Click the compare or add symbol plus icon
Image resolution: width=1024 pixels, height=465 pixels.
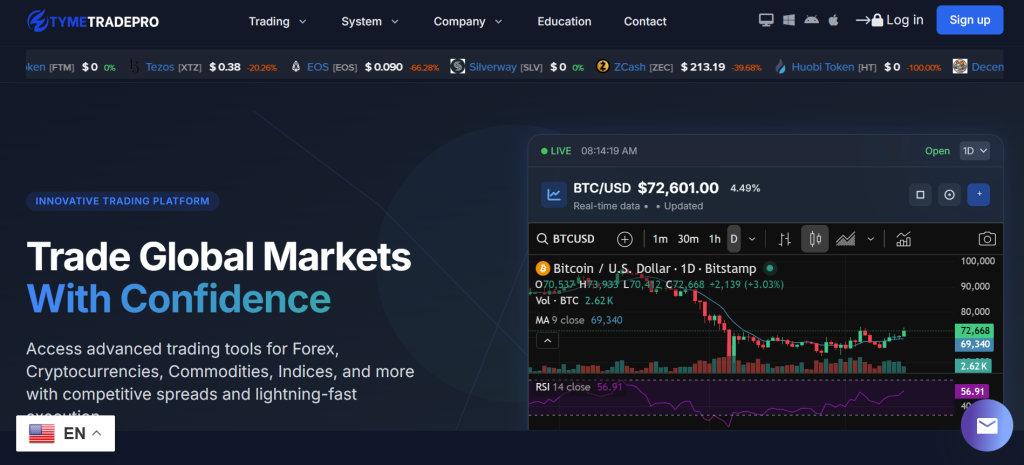tap(625, 239)
